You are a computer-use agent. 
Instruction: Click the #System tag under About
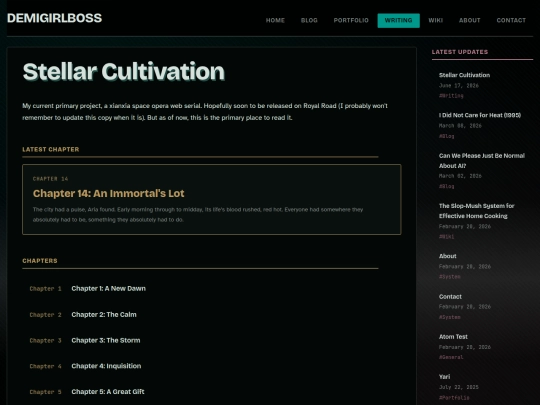[x=449, y=277]
